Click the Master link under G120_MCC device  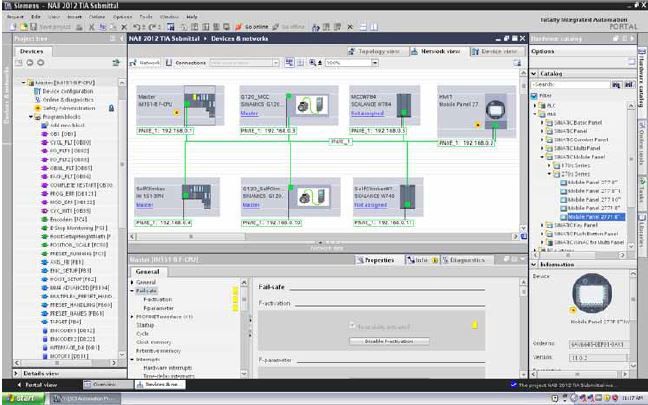249,113
